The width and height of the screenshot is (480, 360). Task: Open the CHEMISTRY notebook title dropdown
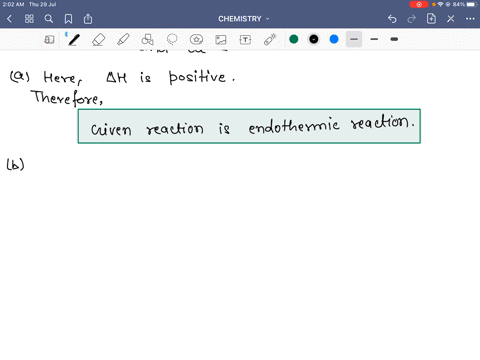244,19
